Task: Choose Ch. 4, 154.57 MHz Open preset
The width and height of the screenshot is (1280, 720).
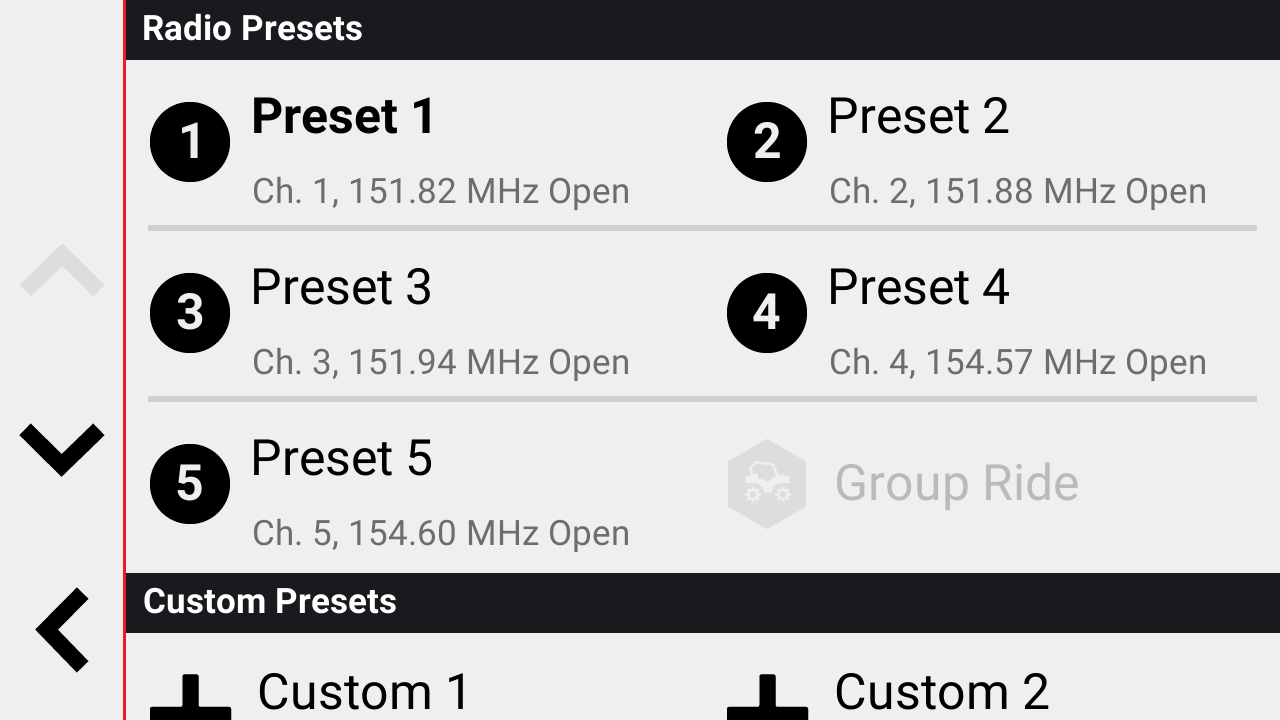Action: pyautogui.click(x=1018, y=362)
